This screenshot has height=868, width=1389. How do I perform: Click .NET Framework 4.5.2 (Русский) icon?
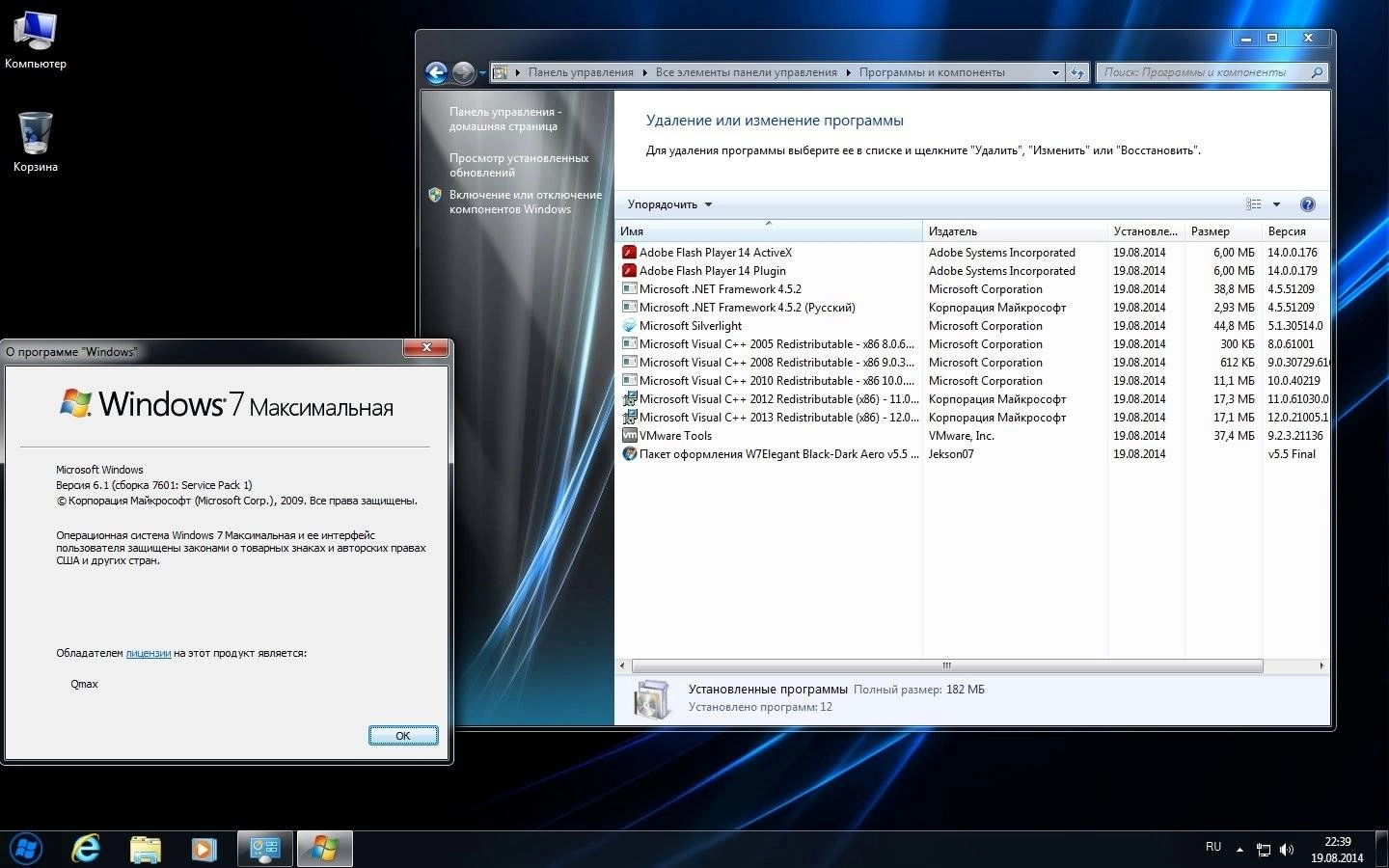coord(629,308)
